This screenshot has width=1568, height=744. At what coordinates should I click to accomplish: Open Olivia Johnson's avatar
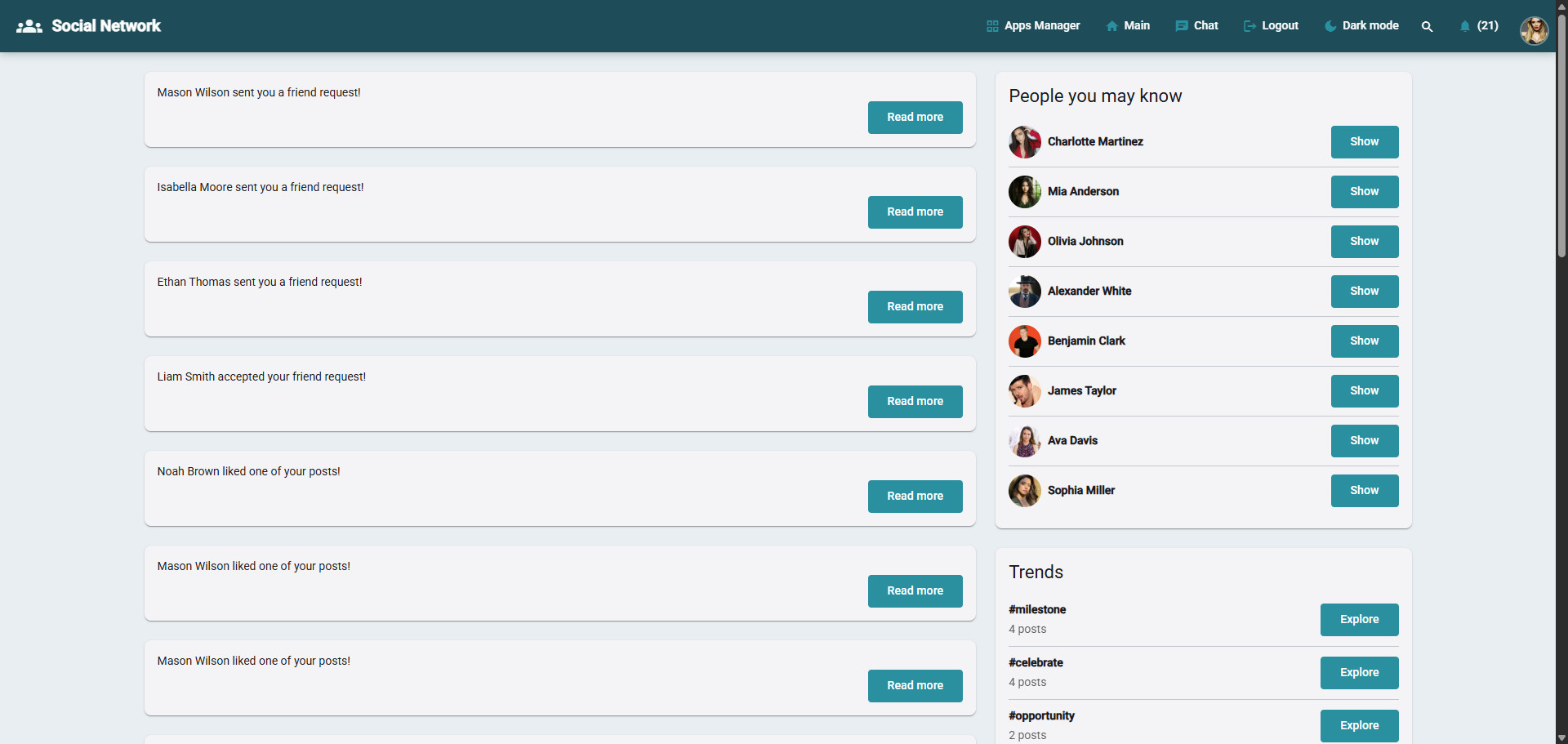pyautogui.click(x=1025, y=242)
